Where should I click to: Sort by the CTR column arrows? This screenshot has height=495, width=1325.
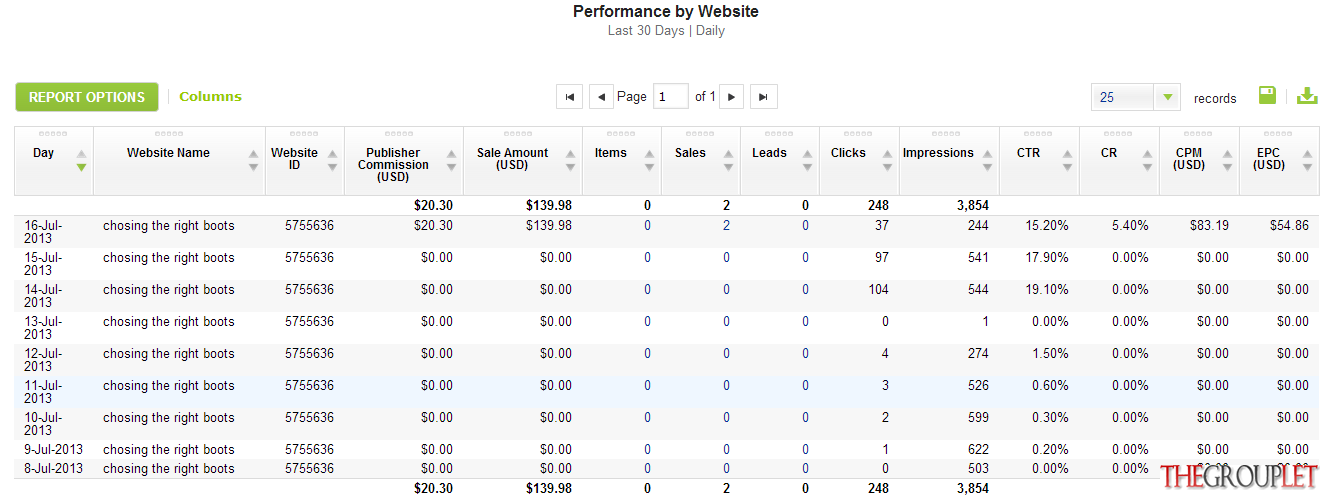tap(1068, 160)
